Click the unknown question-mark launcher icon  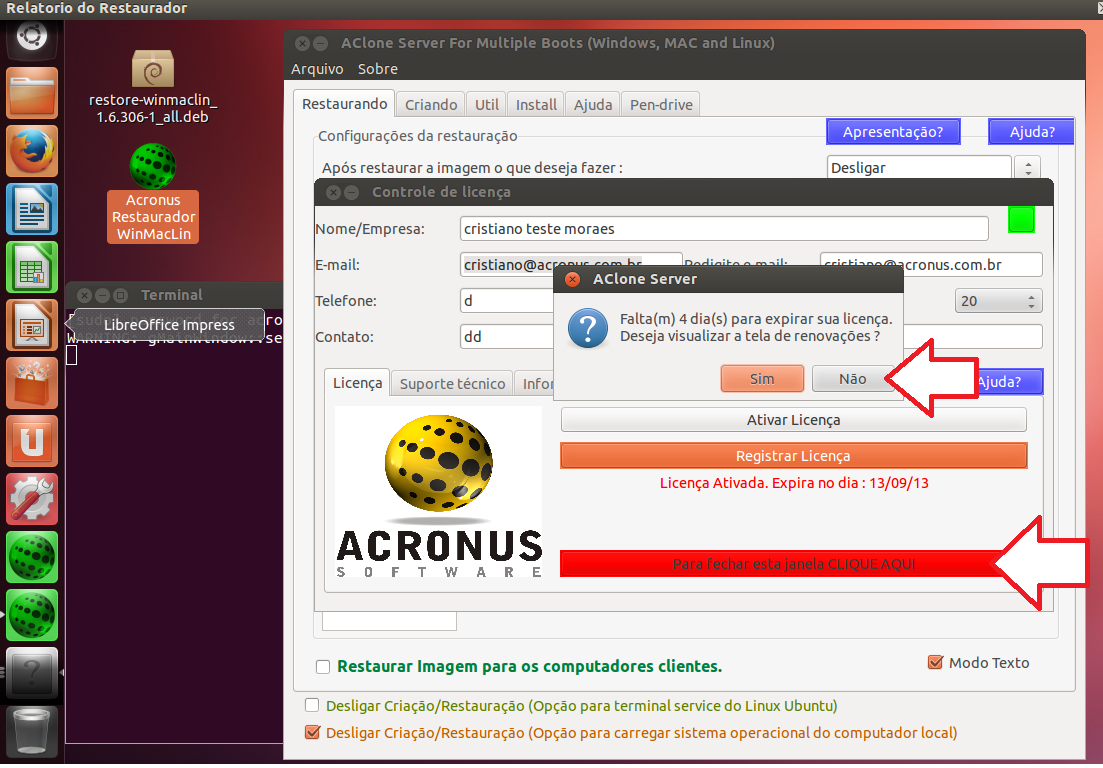pyautogui.click(x=32, y=672)
